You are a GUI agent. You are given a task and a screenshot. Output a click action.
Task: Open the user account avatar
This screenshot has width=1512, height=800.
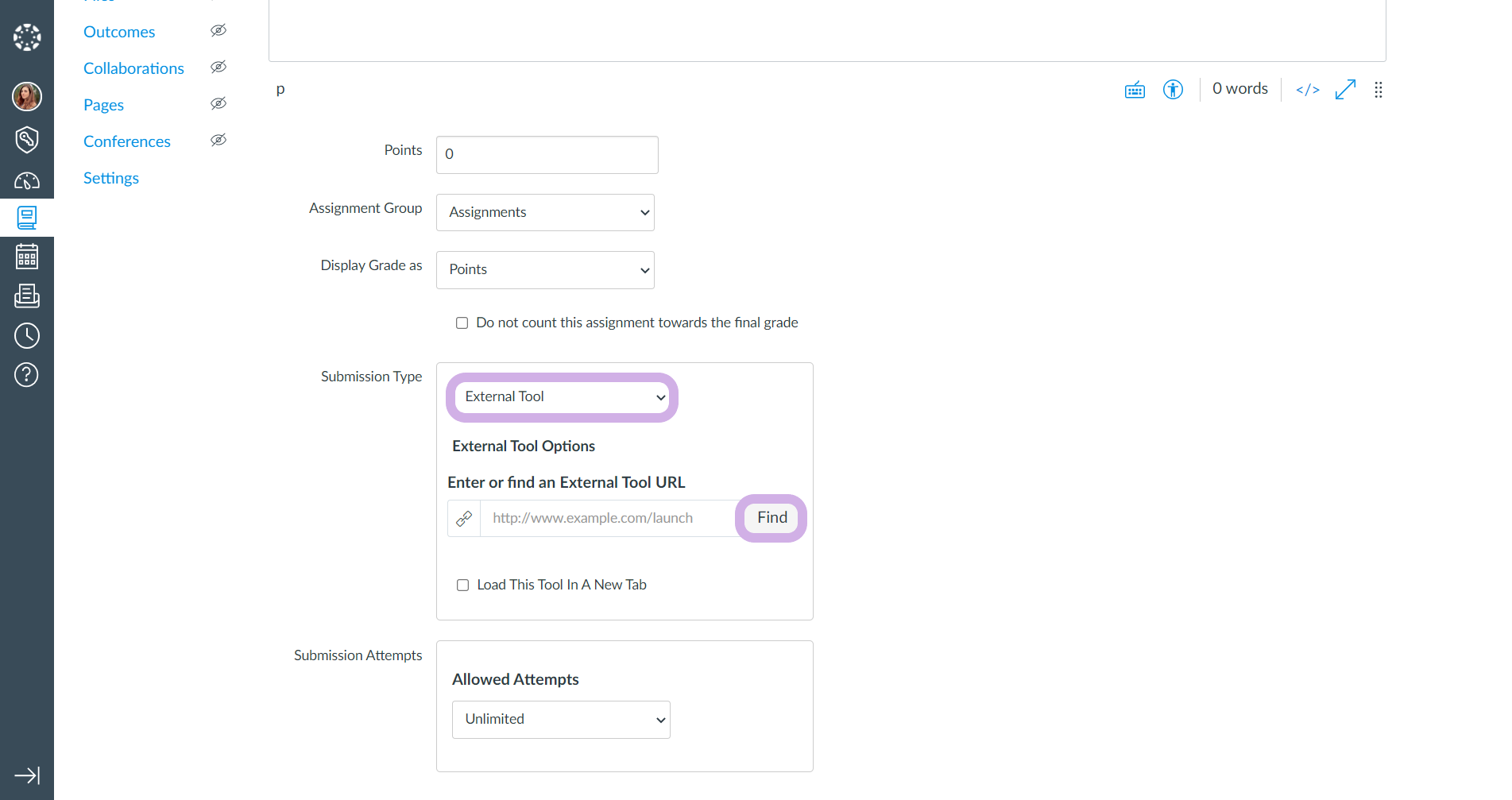[x=27, y=96]
